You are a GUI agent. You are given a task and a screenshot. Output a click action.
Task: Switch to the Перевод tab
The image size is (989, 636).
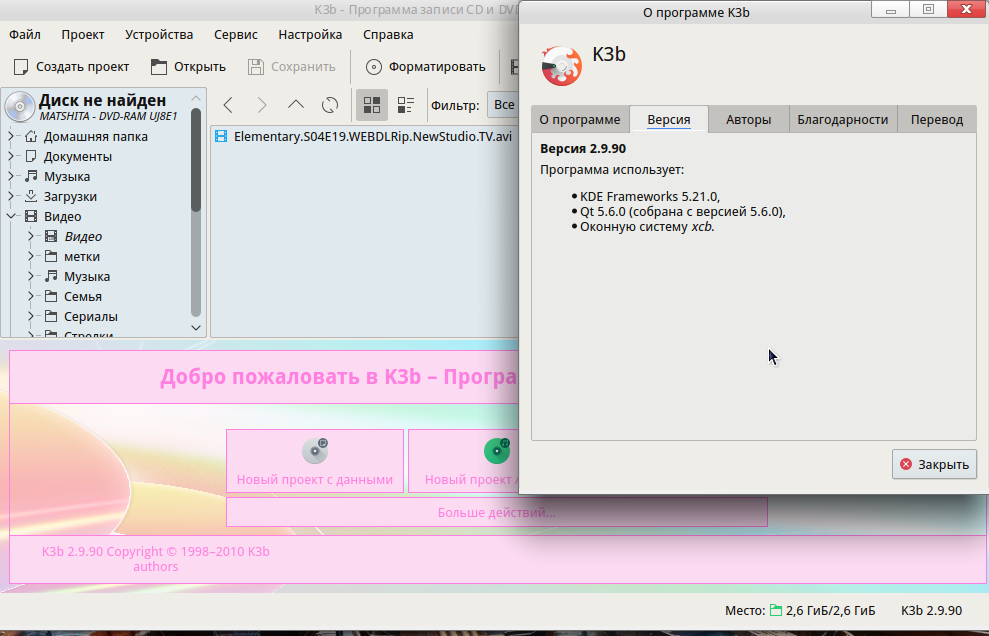pyautogui.click(x=937, y=119)
